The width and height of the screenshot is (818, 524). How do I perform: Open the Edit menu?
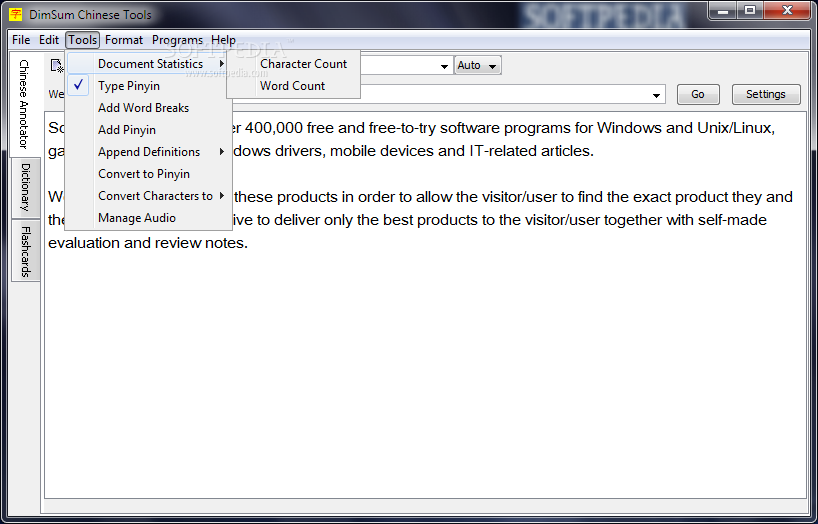click(49, 40)
